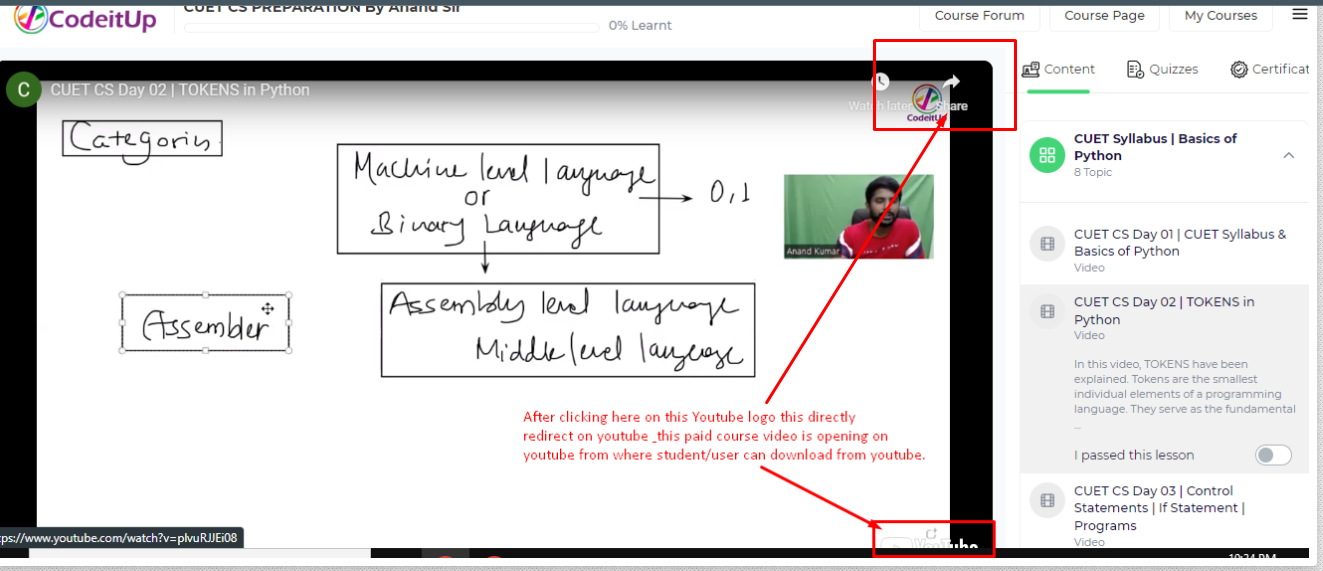Screen dimensions: 1323x571
Task: Click the course progress bar
Action: pos(392,26)
